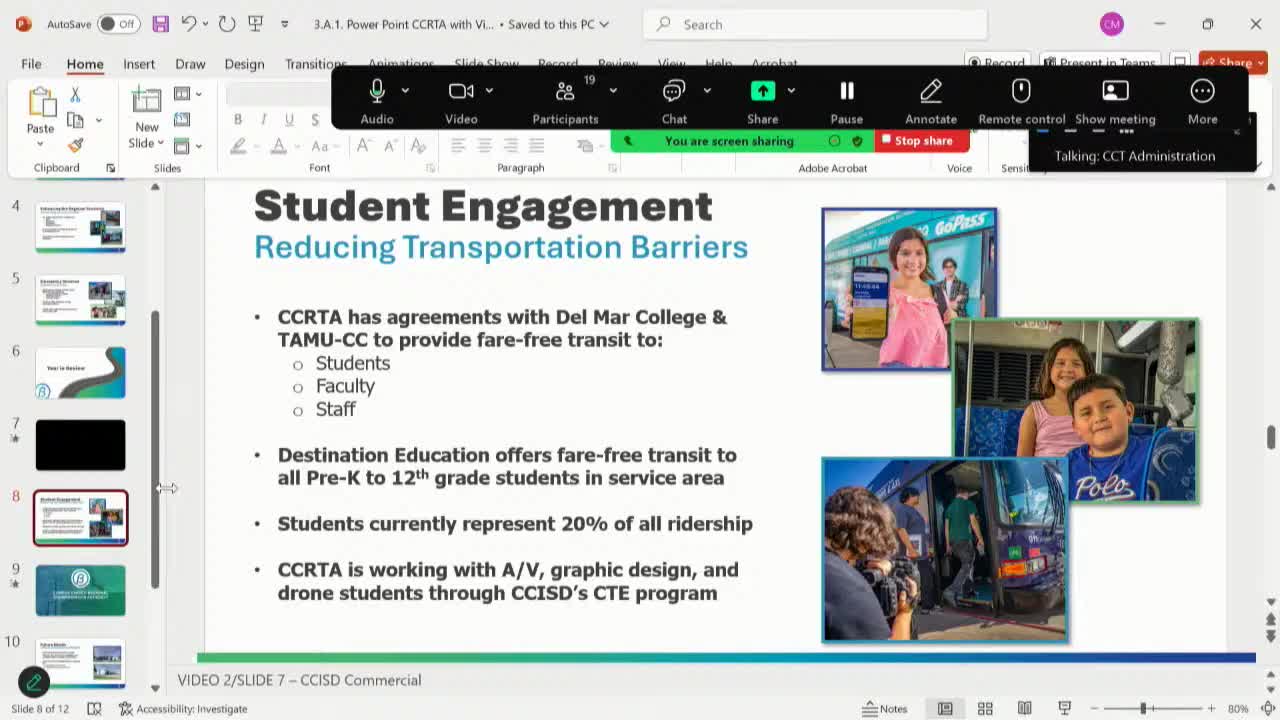
Task: Toggle Bold formatting
Action: pyautogui.click(x=238, y=119)
